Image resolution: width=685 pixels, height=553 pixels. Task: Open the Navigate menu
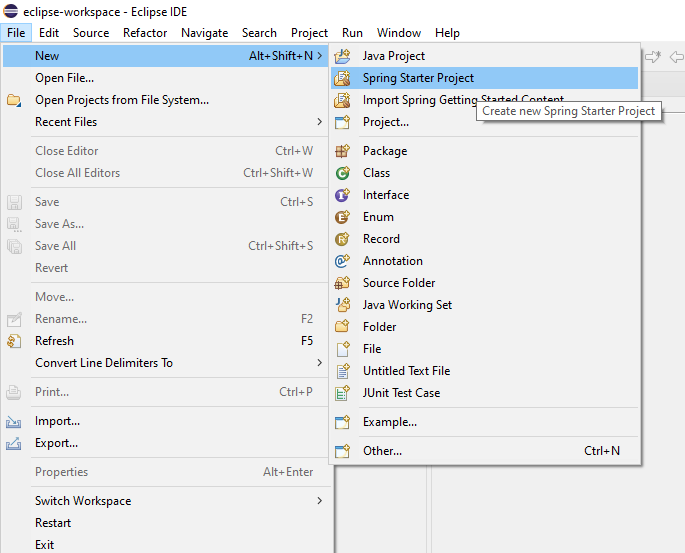coord(204,33)
